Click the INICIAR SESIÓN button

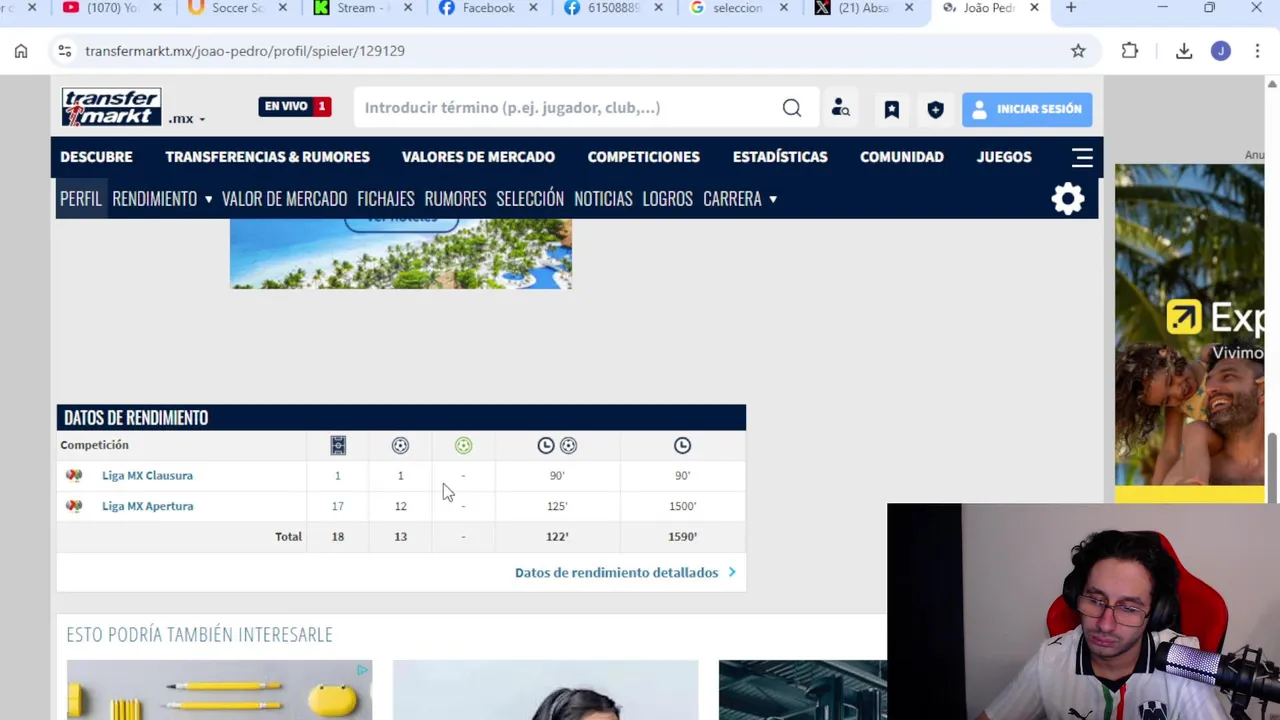click(1027, 109)
